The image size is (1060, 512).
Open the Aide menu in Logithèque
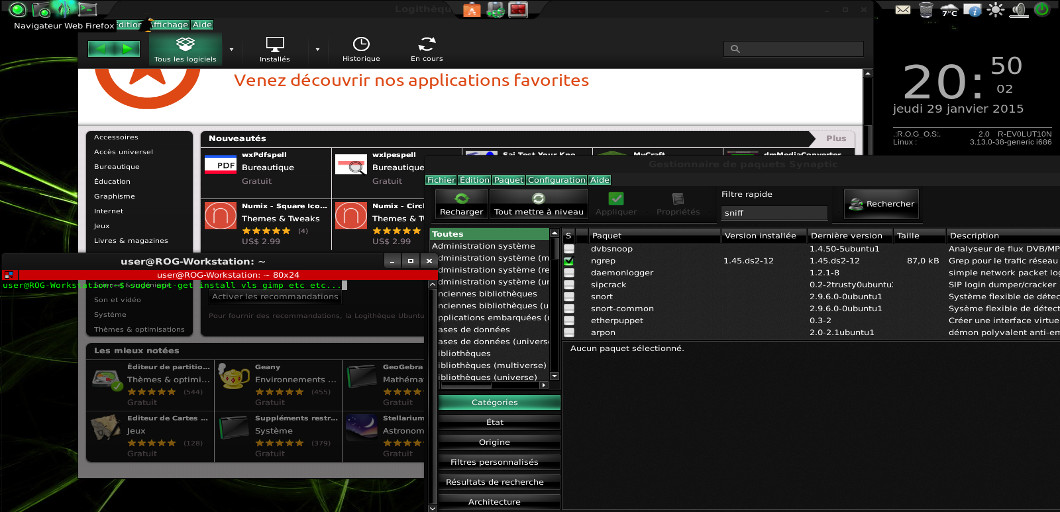(201, 24)
